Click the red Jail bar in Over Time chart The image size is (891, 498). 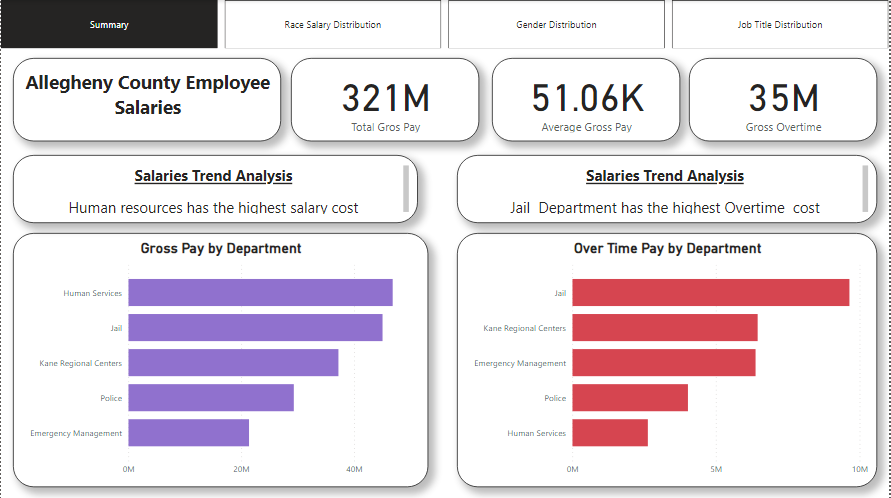click(710, 293)
